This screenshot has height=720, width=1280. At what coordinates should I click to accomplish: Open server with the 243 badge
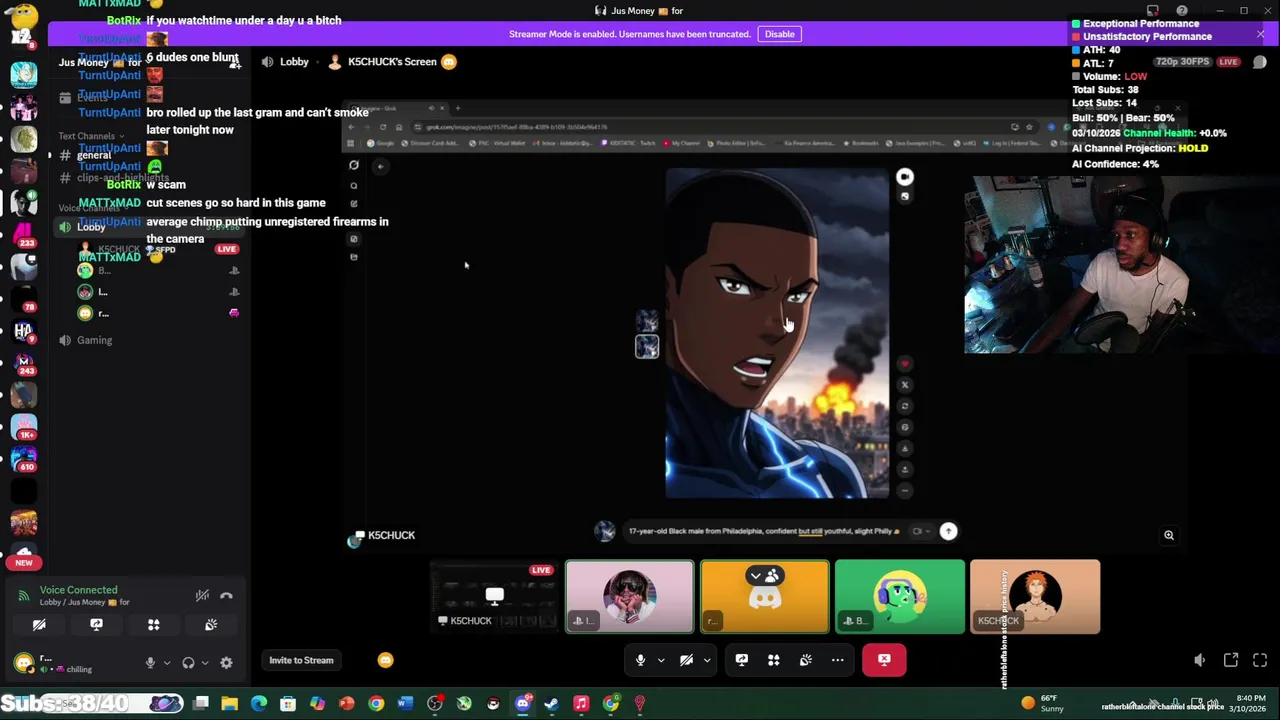point(24,363)
